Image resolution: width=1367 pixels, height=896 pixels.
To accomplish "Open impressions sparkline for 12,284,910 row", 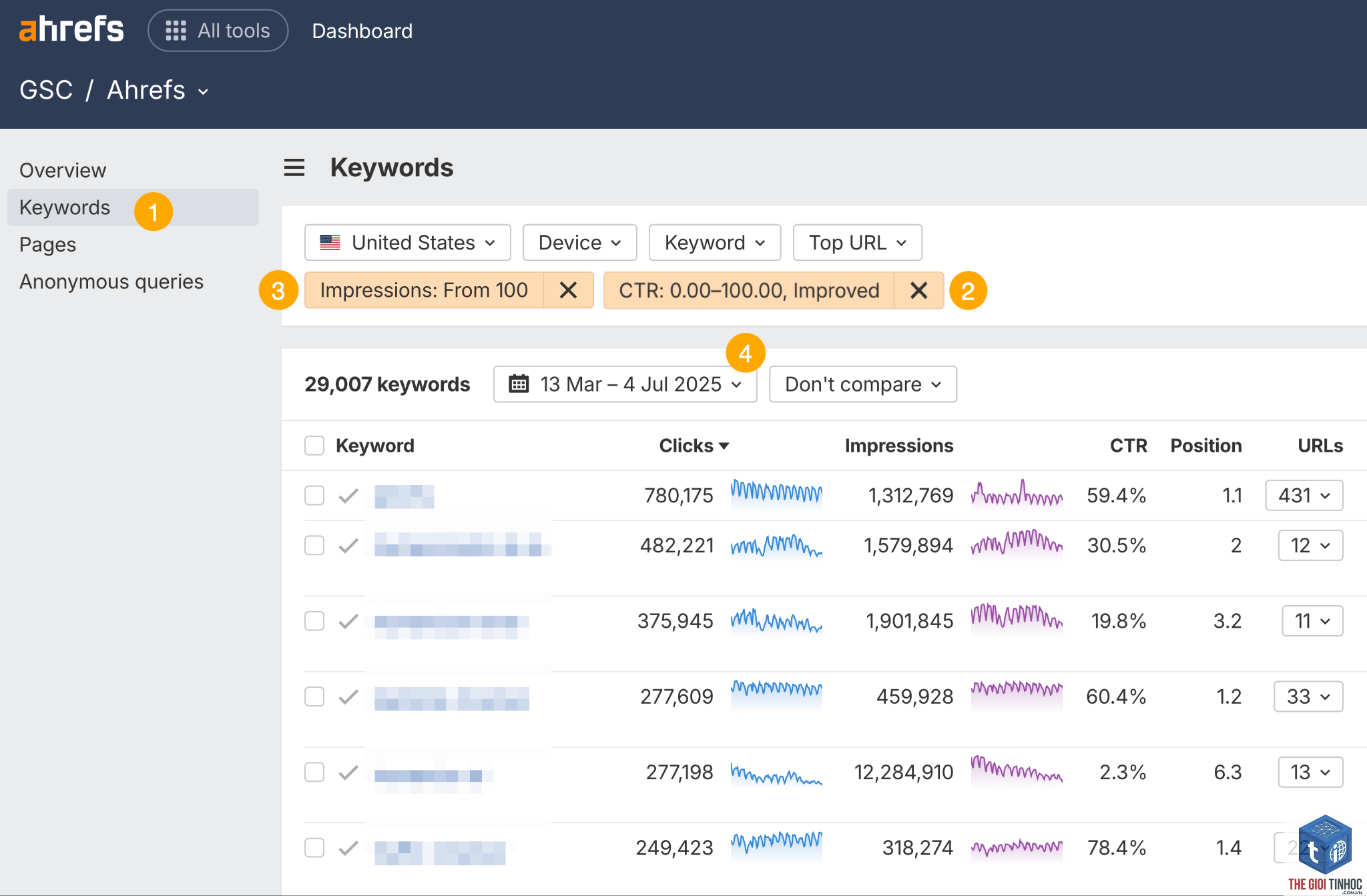I will click(x=1017, y=771).
